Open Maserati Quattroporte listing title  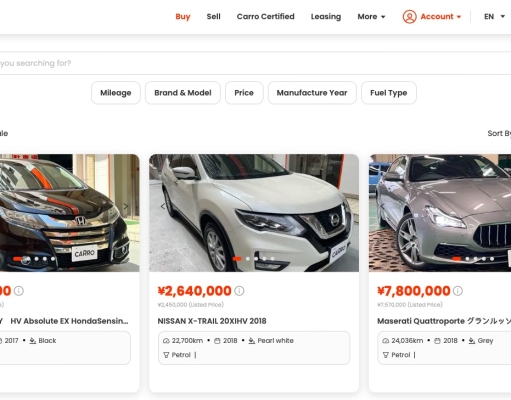click(x=444, y=321)
